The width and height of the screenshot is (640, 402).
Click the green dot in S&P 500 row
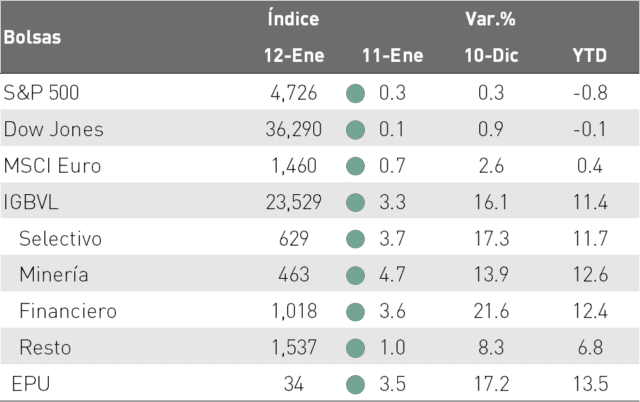pyautogui.click(x=355, y=93)
